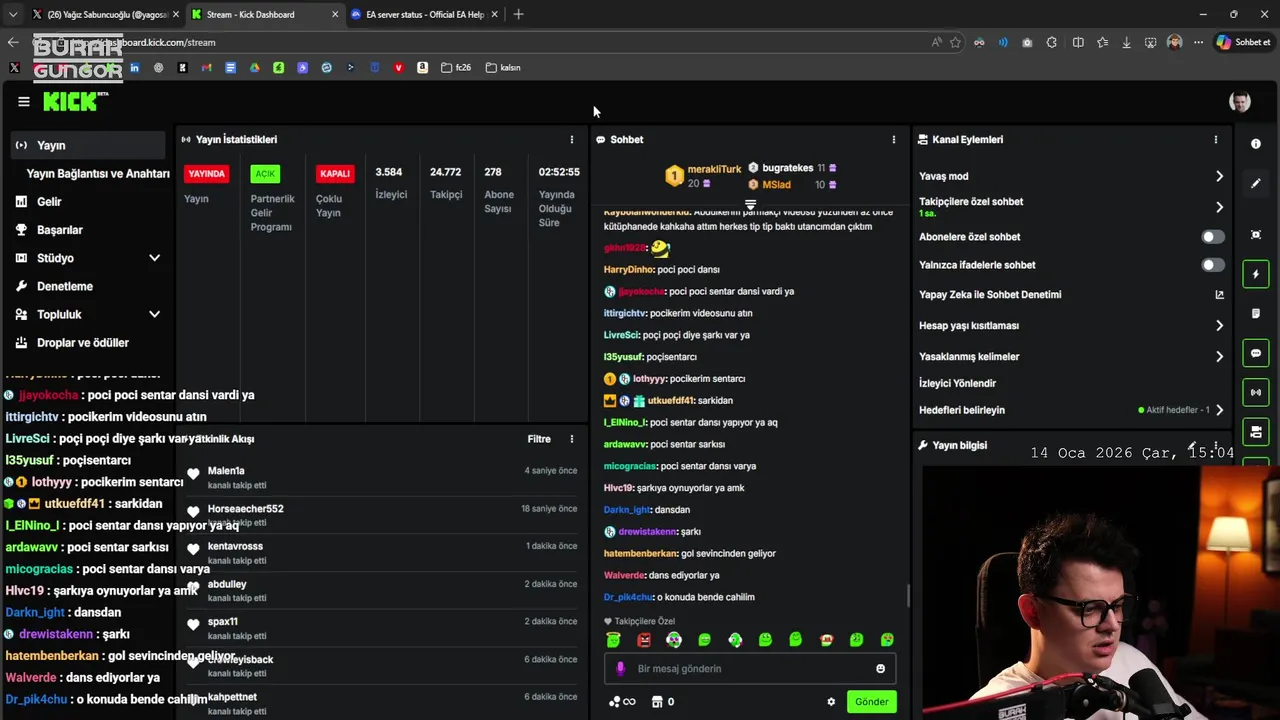Open Yayın Bağlantısı ve Anahtarı in the sidebar
Image resolution: width=1280 pixels, height=720 pixels.
pos(98,173)
